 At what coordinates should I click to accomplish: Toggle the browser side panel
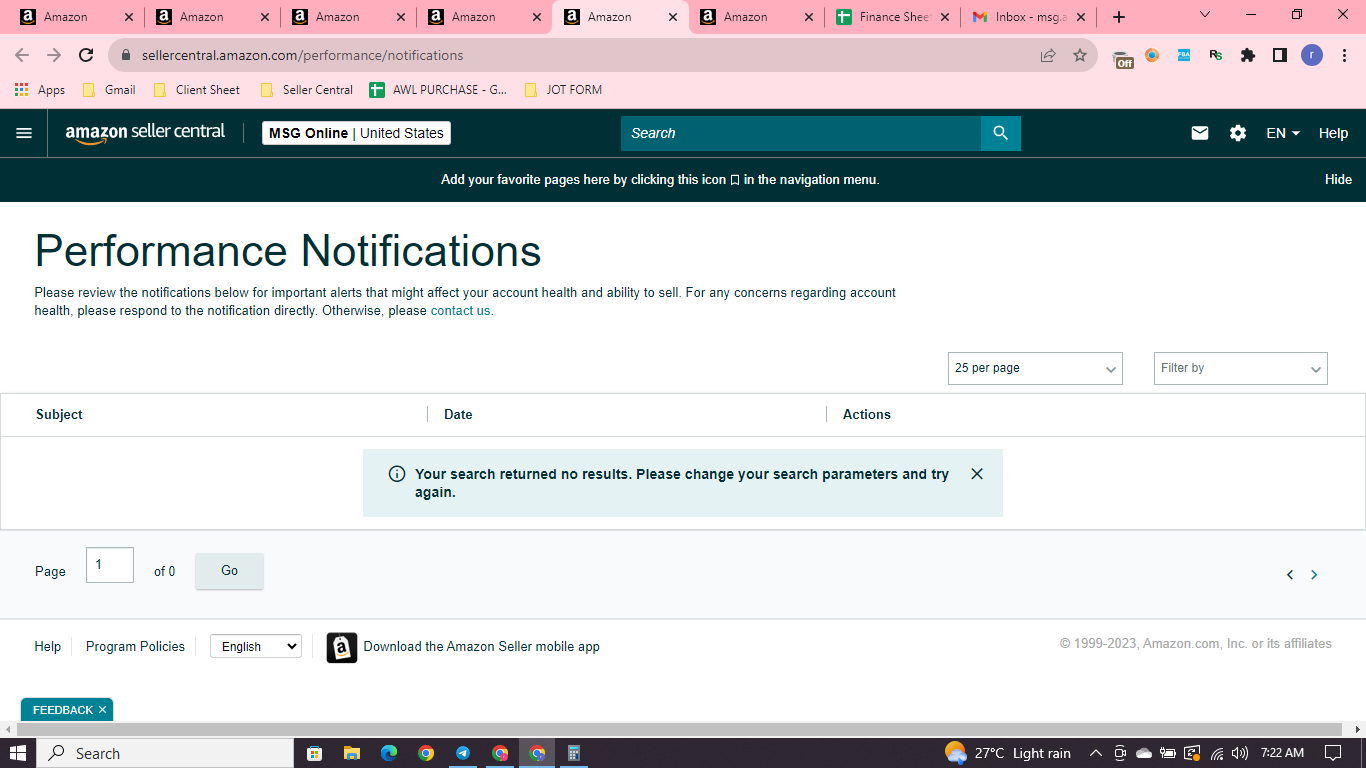(x=1280, y=55)
